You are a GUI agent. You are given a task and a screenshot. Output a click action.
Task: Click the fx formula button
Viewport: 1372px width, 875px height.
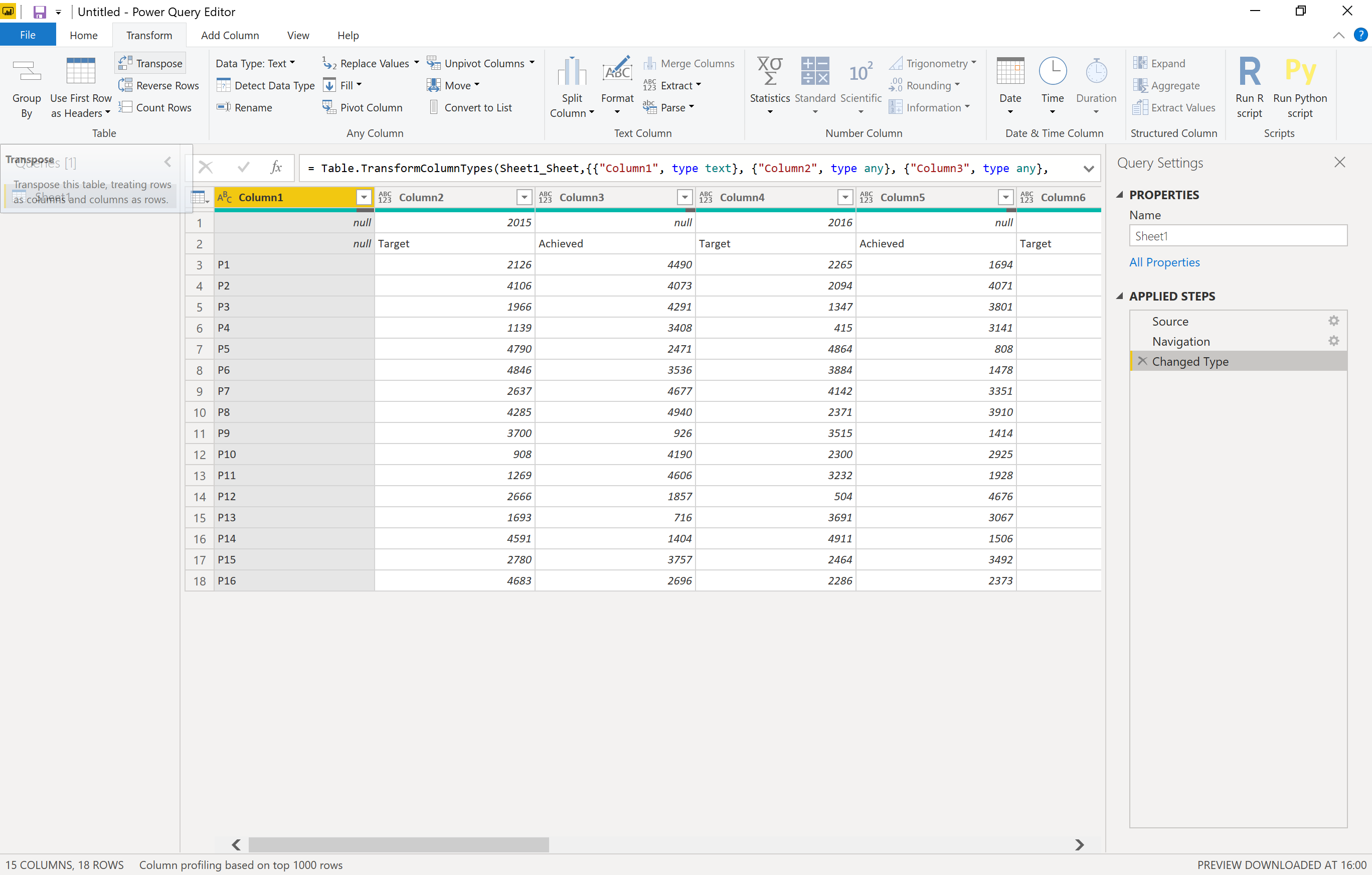[x=276, y=168]
